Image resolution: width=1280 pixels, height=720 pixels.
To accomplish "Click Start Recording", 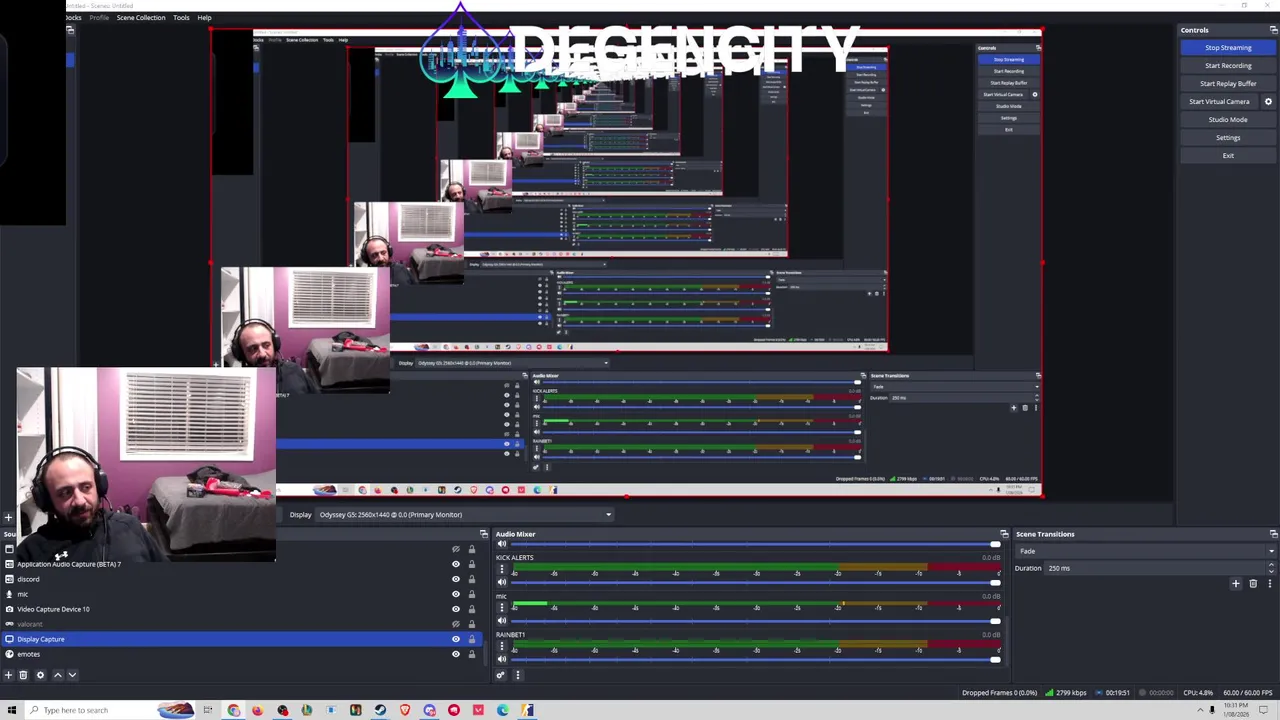I will [x=1228, y=66].
